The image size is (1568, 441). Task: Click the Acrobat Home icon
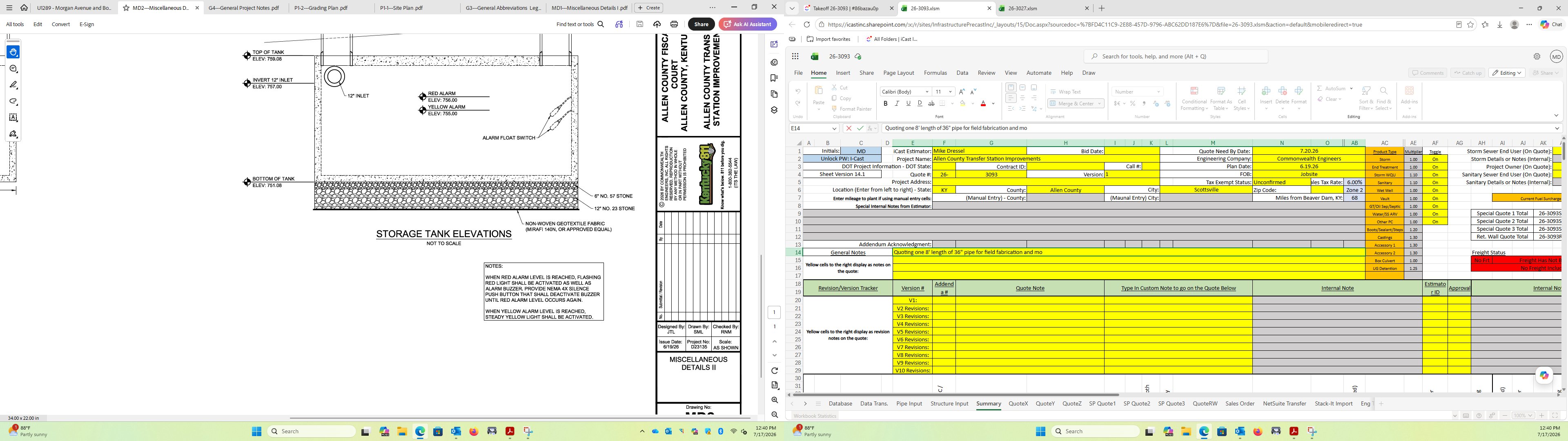[24, 8]
